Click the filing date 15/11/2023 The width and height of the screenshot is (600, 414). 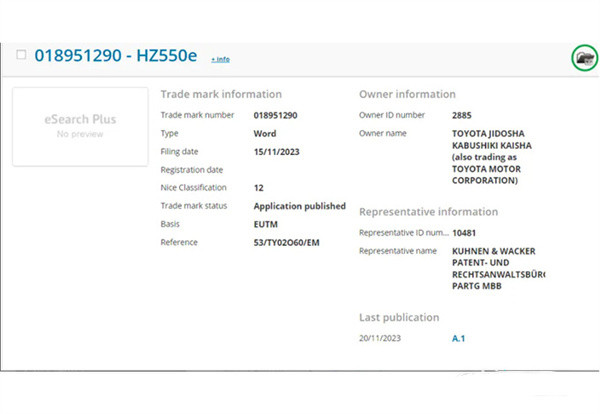click(277, 151)
